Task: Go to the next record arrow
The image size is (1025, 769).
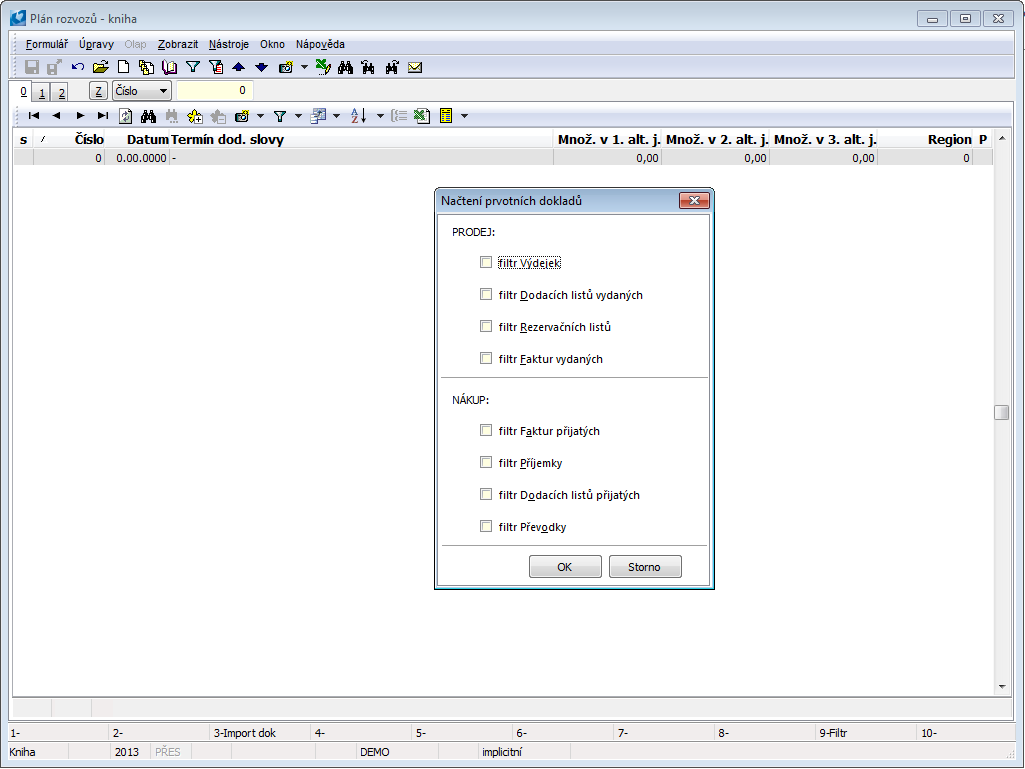Action: tap(80, 116)
